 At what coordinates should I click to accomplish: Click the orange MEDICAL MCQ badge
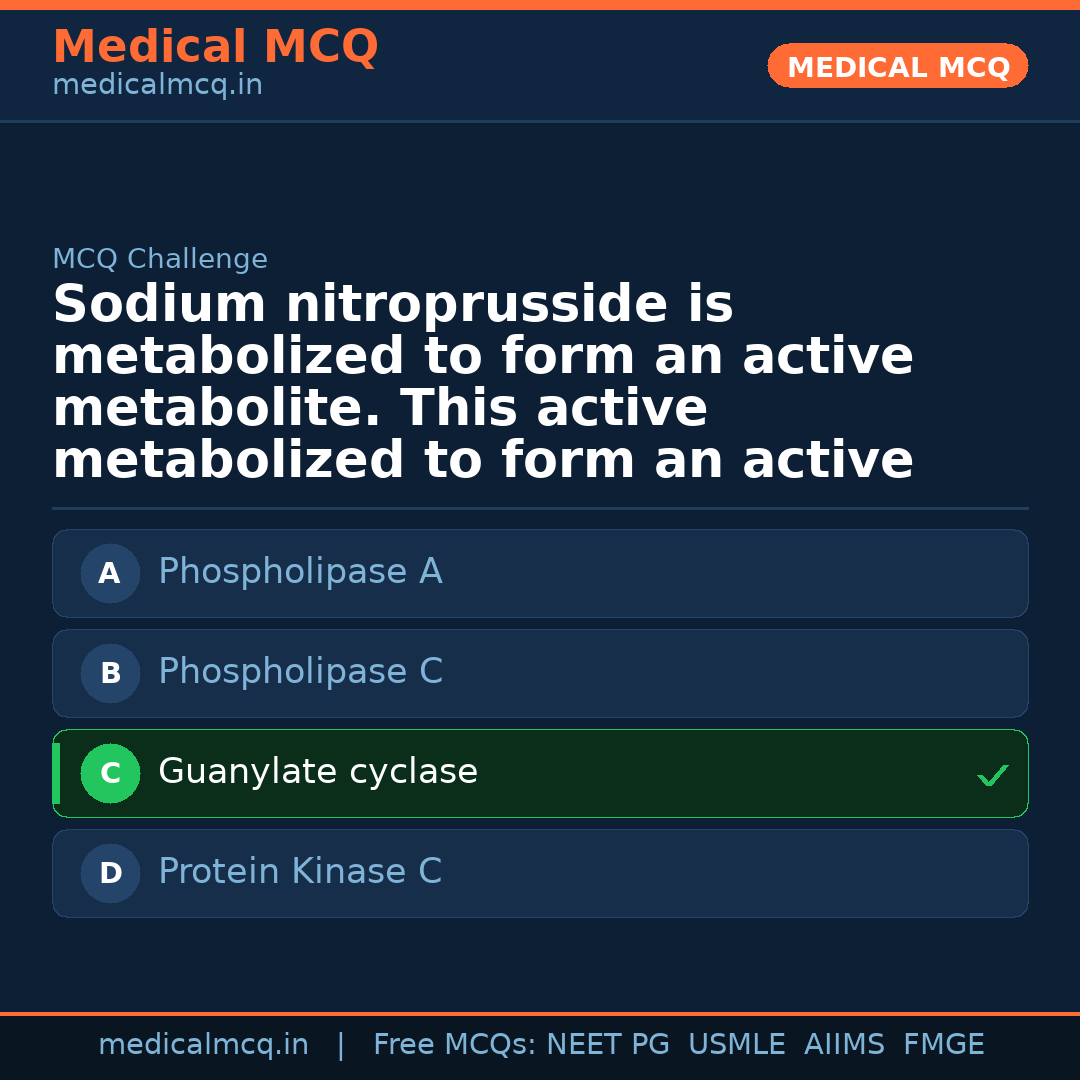click(898, 66)
